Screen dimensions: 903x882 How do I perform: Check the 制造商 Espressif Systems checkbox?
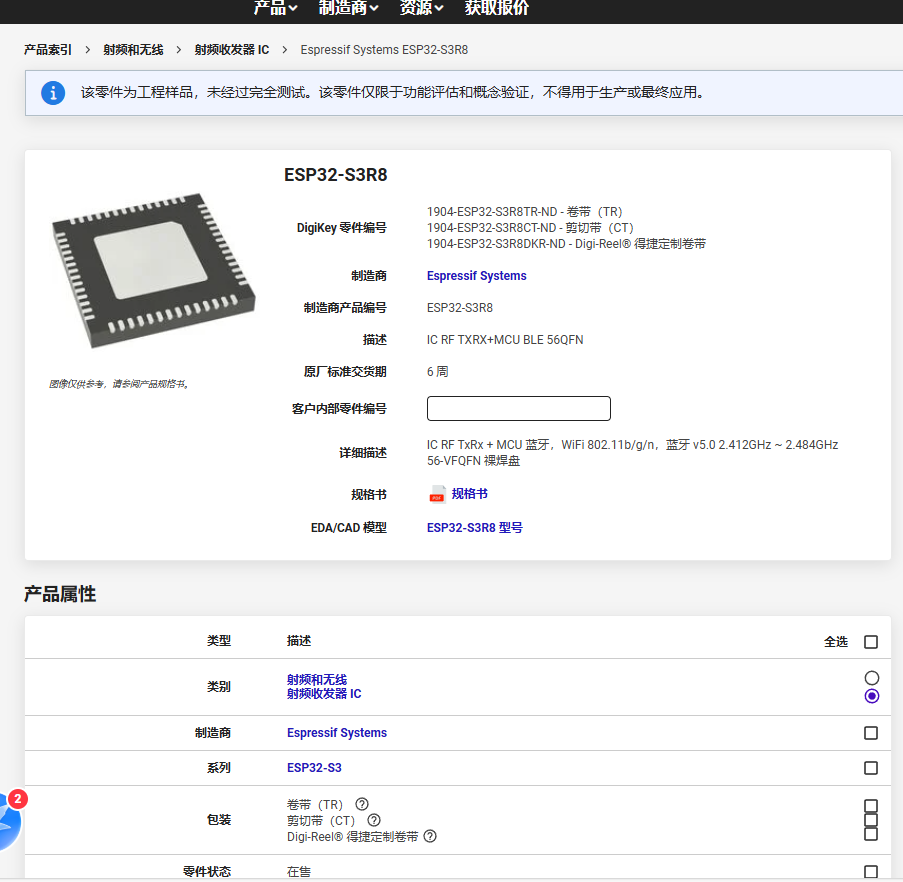point(871,733)
